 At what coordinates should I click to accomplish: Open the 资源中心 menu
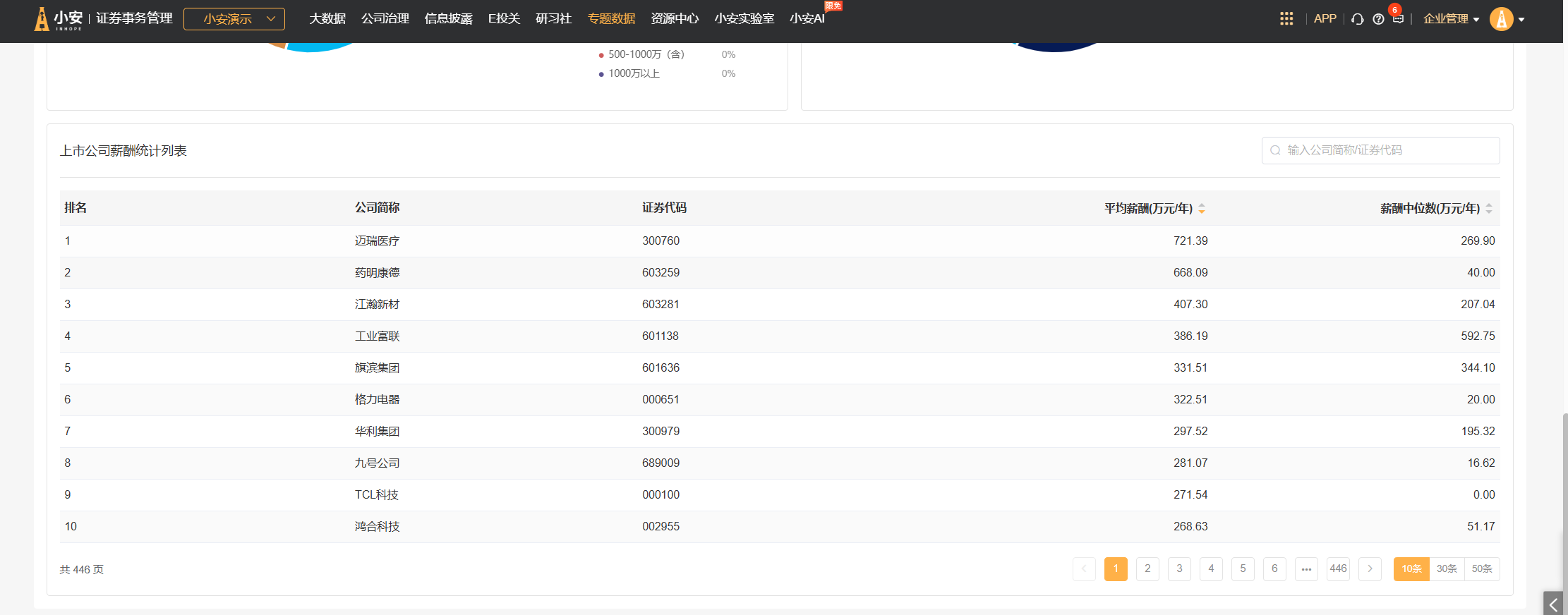point(675,18)
